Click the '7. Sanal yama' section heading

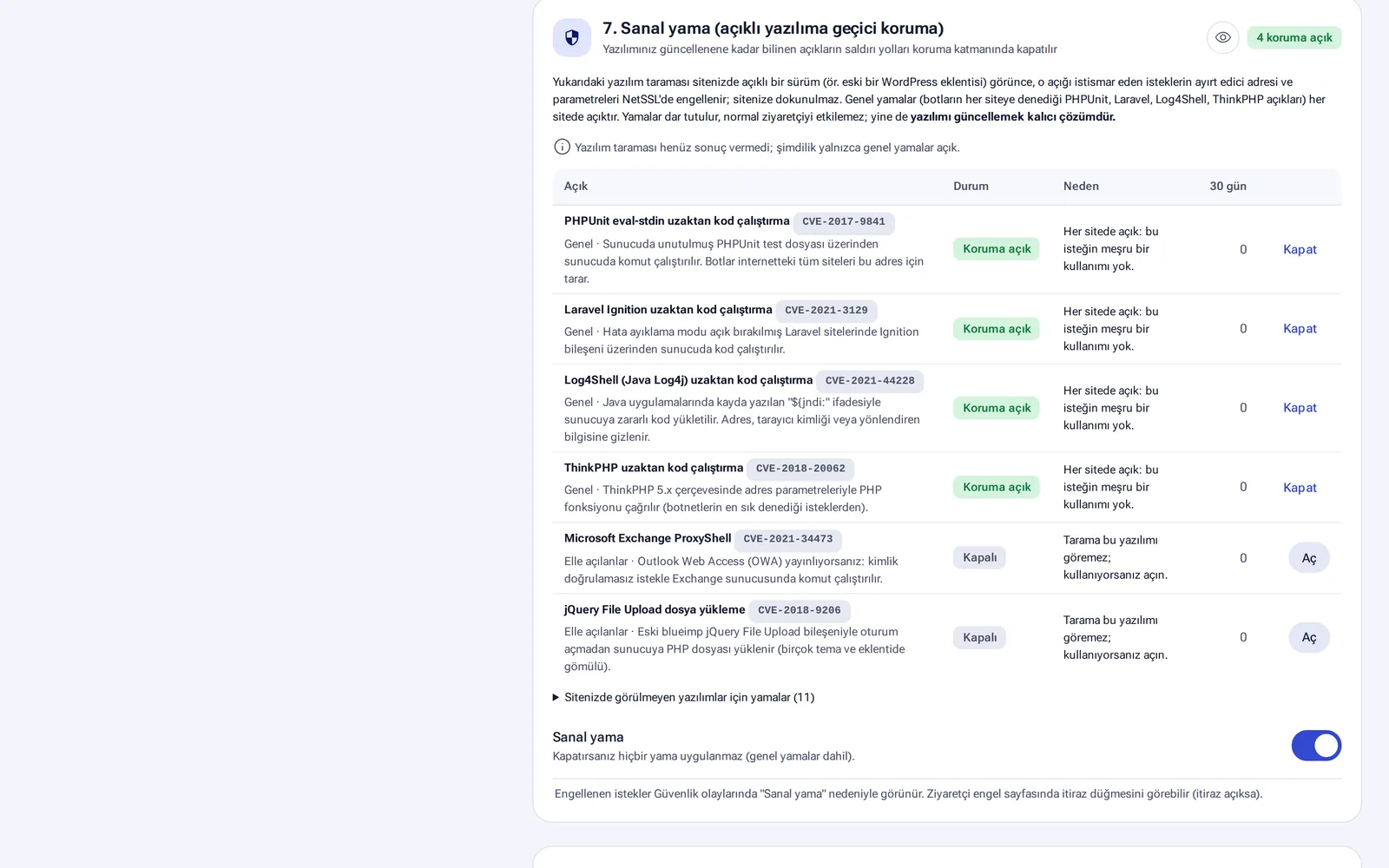[x=773, y=29]
